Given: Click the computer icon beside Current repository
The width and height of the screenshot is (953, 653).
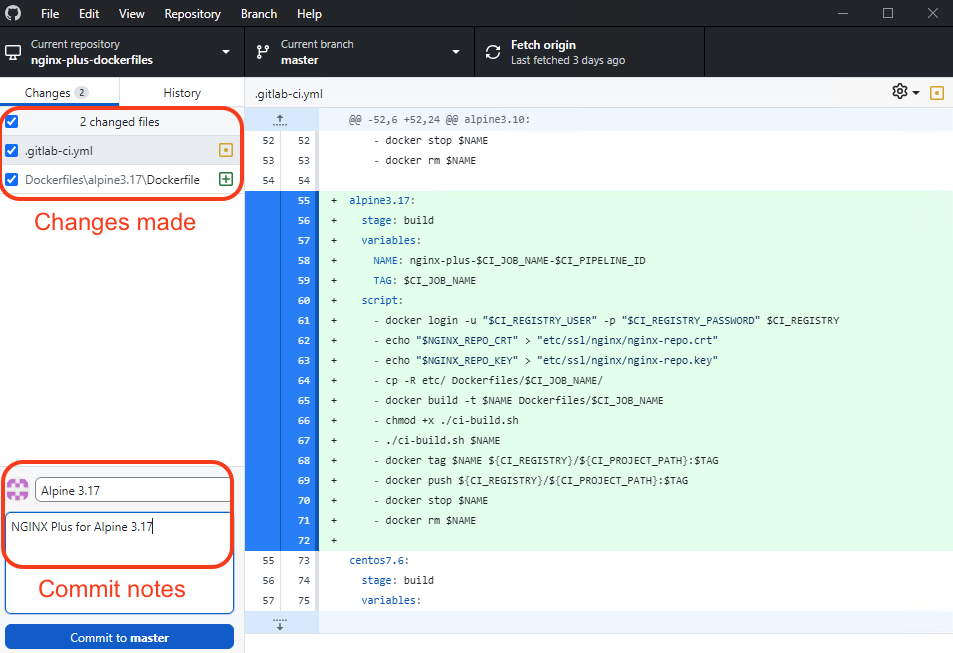Looking at the screenshot, I should (x=13, y=53).
